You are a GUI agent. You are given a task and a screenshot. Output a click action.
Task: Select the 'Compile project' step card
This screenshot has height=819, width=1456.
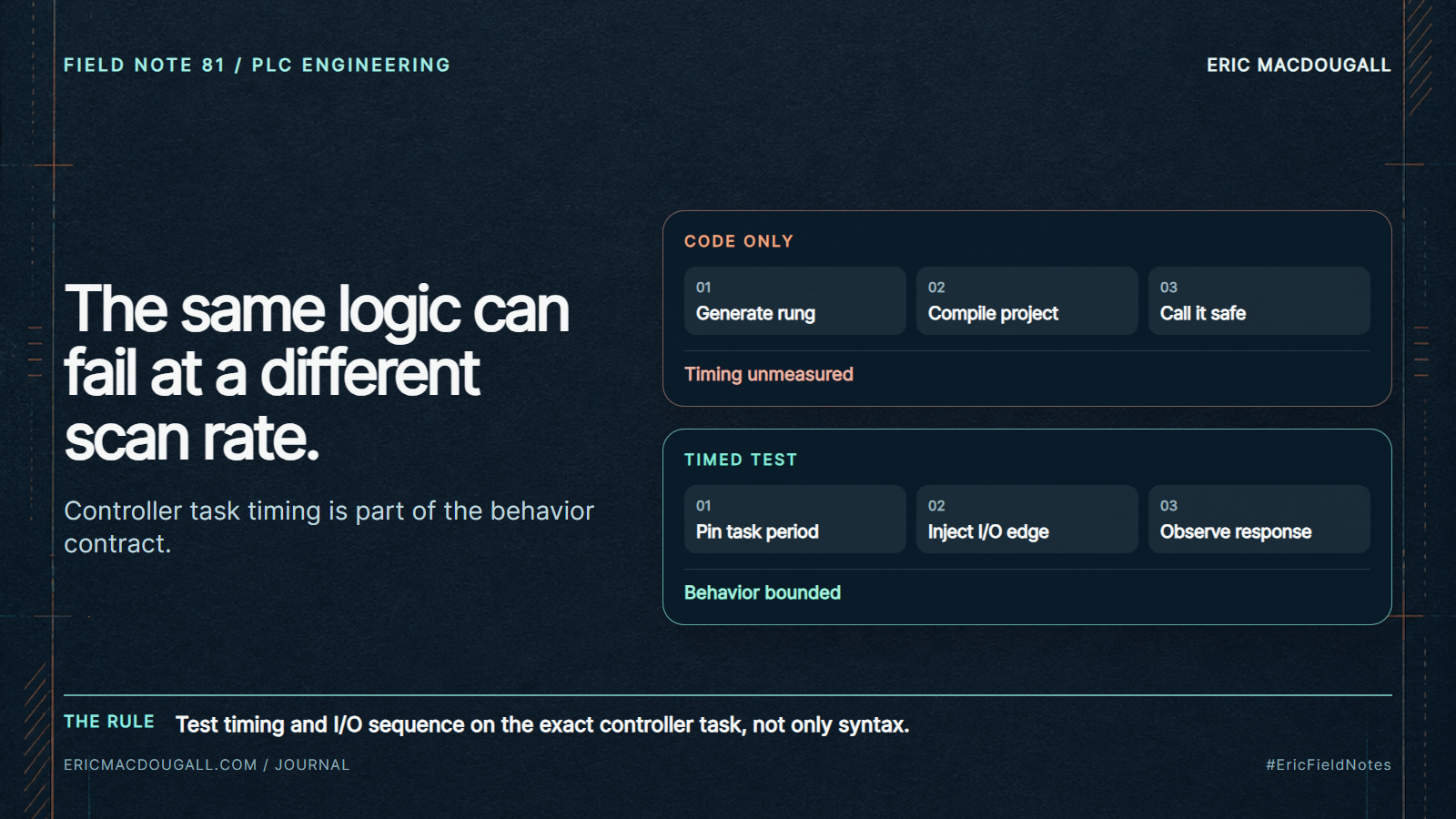point(1026,300)
